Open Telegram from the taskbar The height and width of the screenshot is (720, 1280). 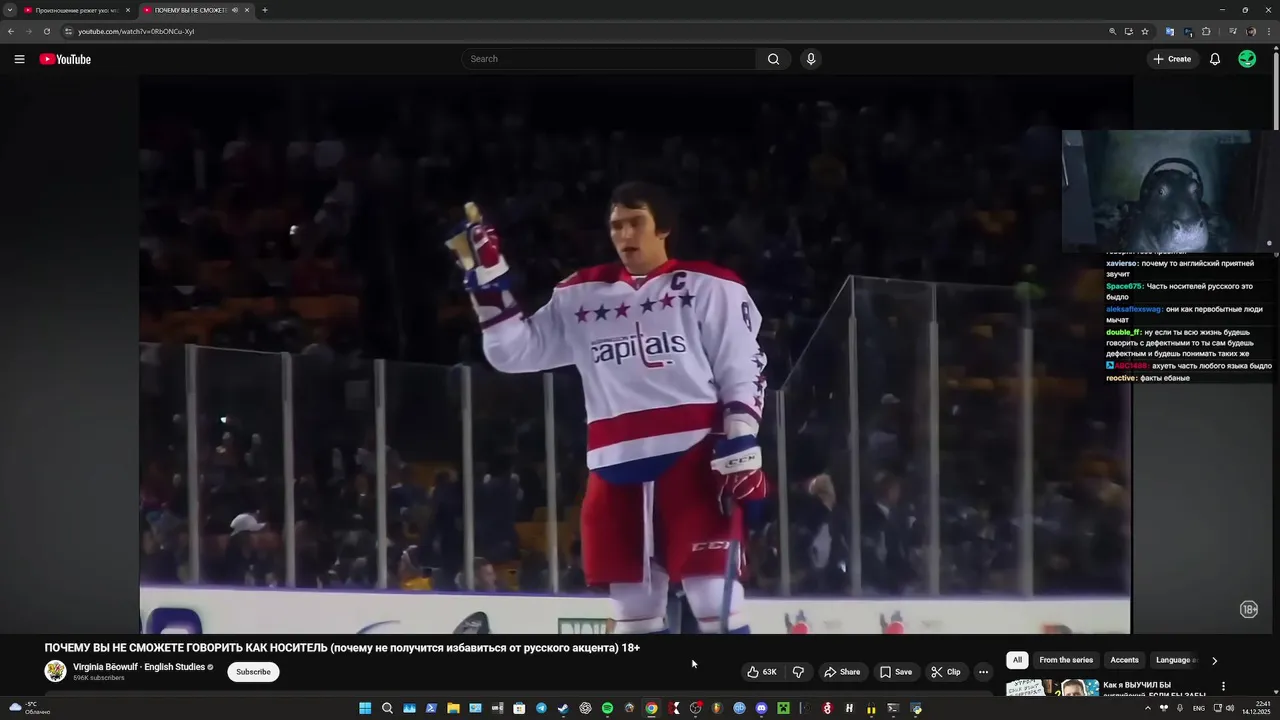pyautogui.click(x=541, y=708)
